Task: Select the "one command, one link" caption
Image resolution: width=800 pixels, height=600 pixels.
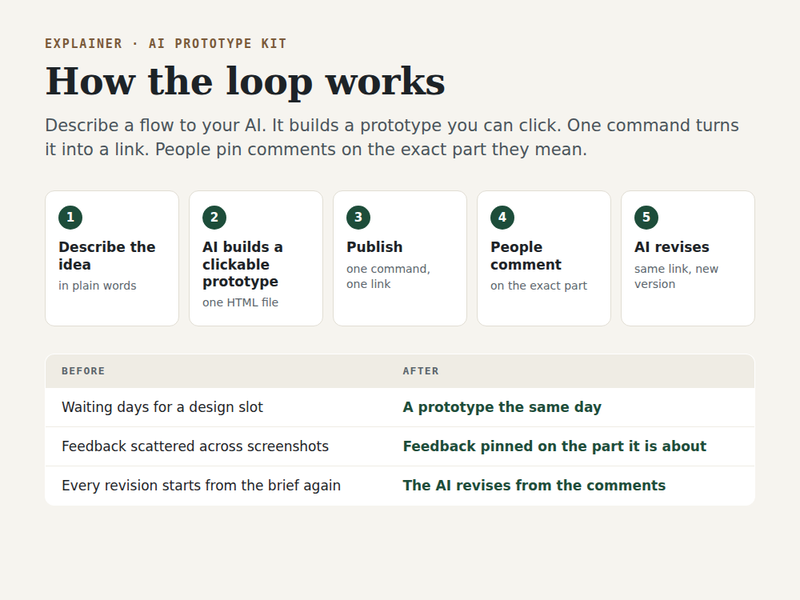Action: pyautogui.click(x=388, y=277)
